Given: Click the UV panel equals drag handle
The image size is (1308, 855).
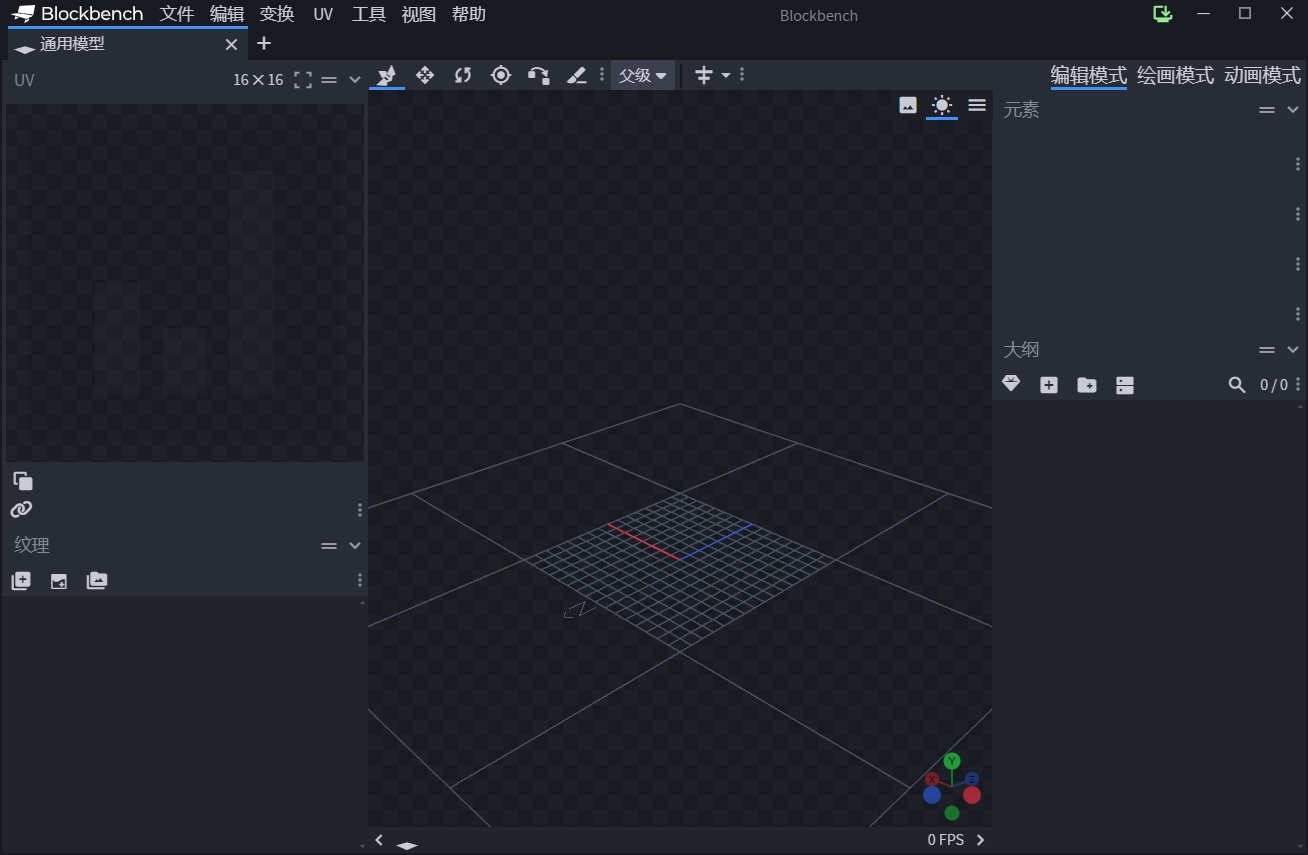Looking at the screenshot, I should pyautogui.click(x=329, y=80).
